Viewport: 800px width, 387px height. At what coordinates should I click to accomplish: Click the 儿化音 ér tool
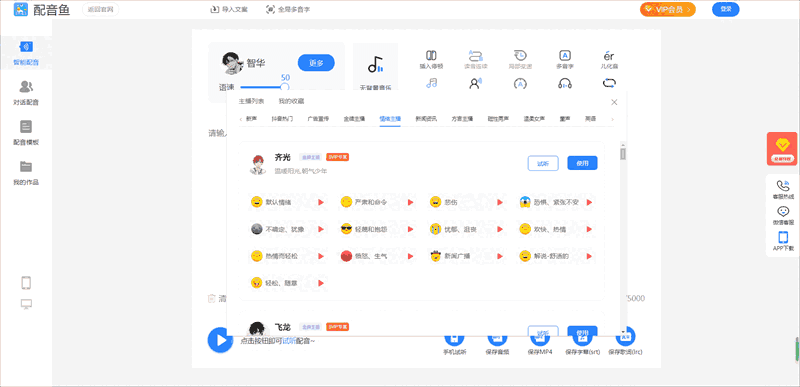pyautogui.click(x=609, y=60)
